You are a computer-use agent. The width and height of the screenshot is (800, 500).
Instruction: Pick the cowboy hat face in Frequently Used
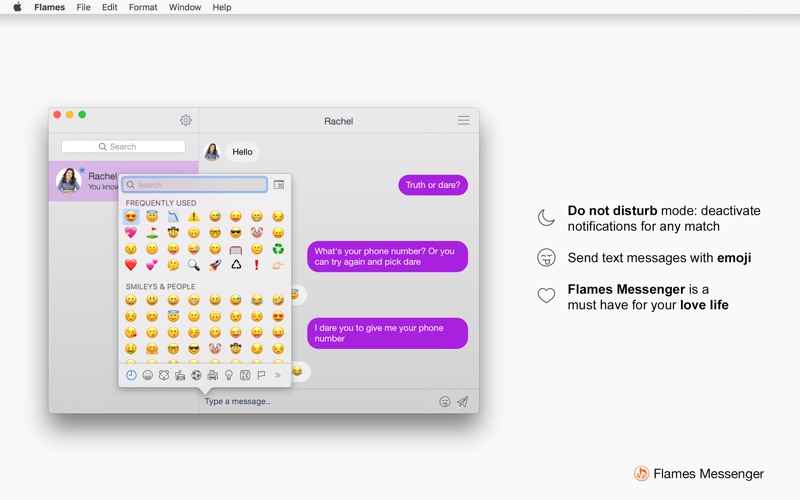(173, 233)
